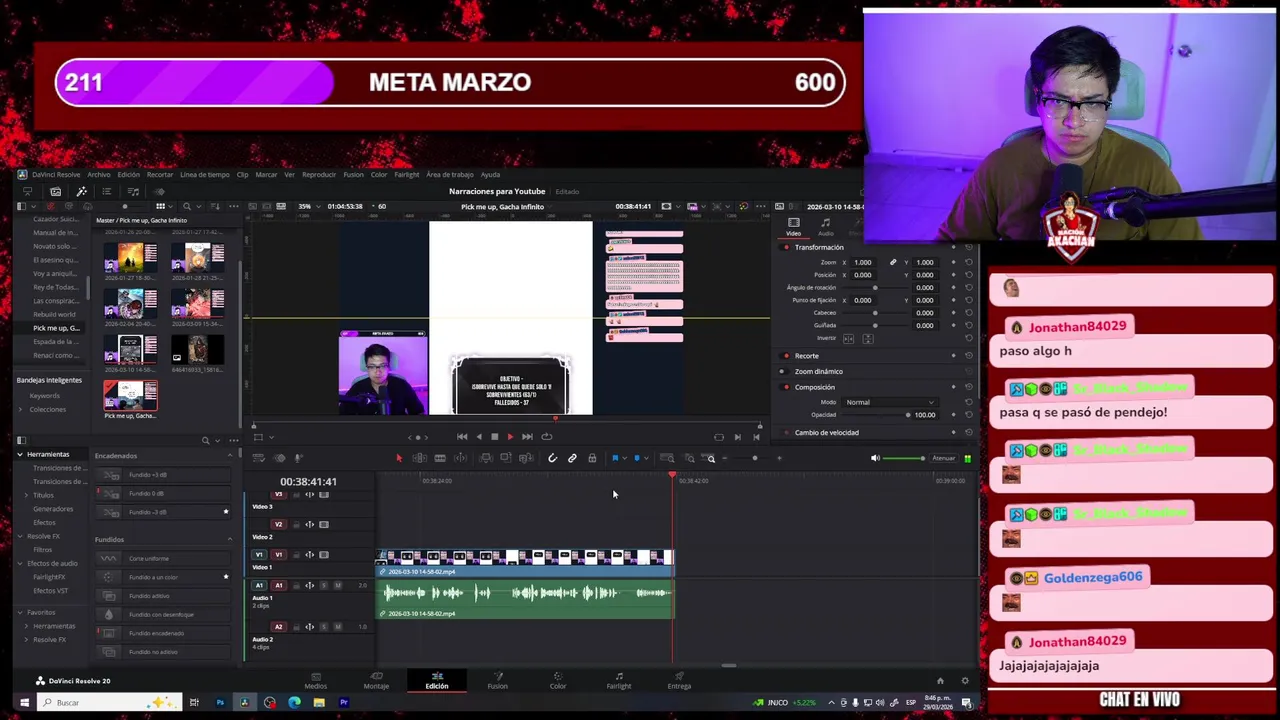
Task: Click the Insert clip icon in timeline toolbar
Action: [486, 458]
